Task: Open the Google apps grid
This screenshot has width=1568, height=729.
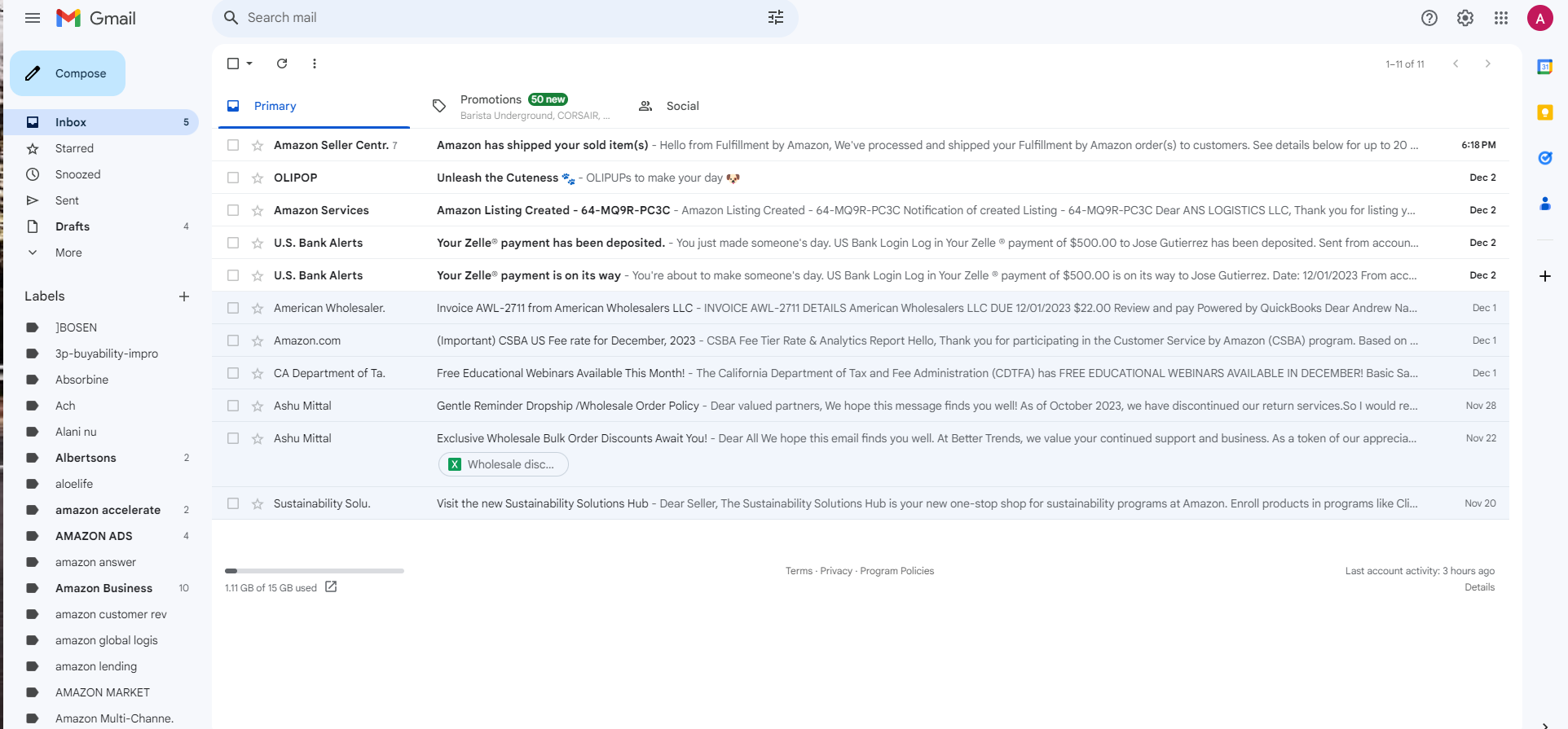Action: coord(1501,18)
